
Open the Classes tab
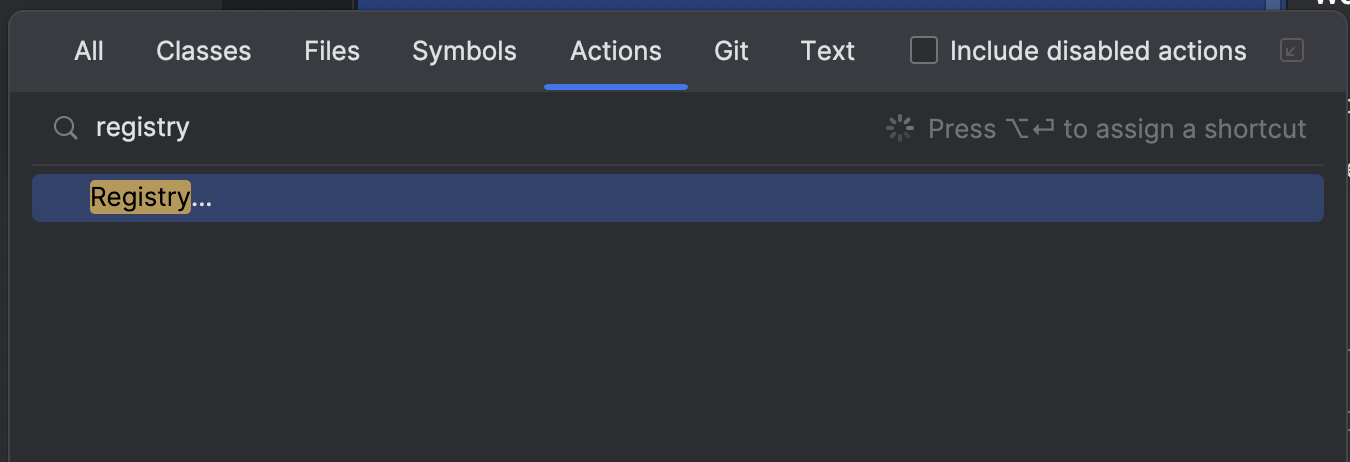click(204, 51)
